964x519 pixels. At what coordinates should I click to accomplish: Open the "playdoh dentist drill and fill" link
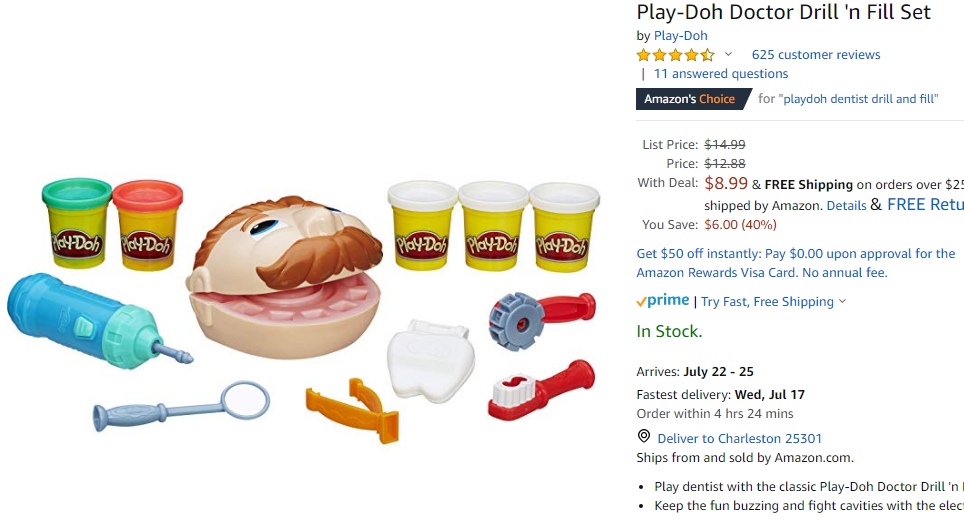point(858,99)
